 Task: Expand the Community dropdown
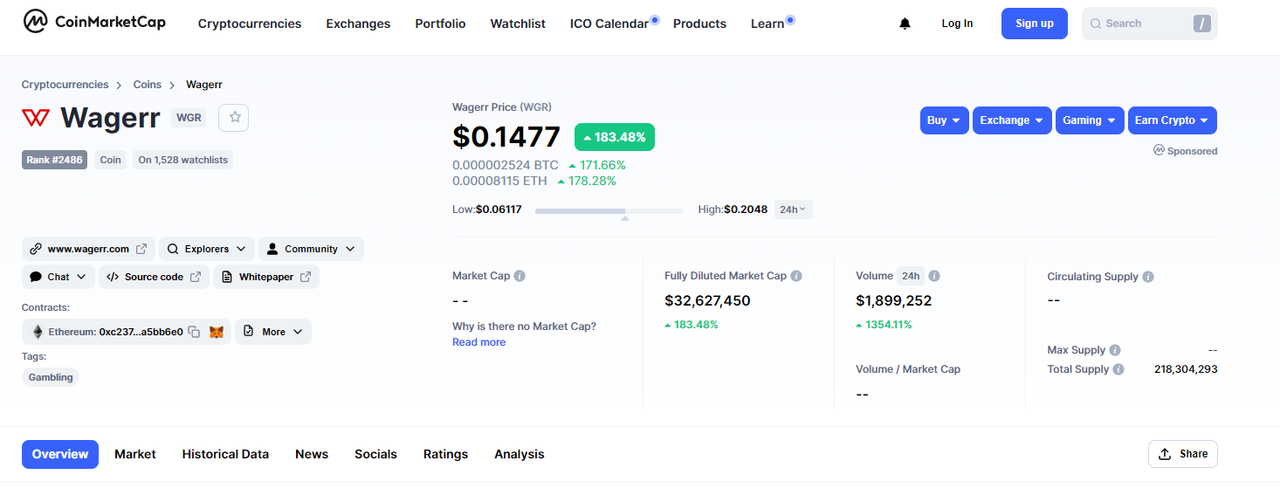tap(311, 249)
